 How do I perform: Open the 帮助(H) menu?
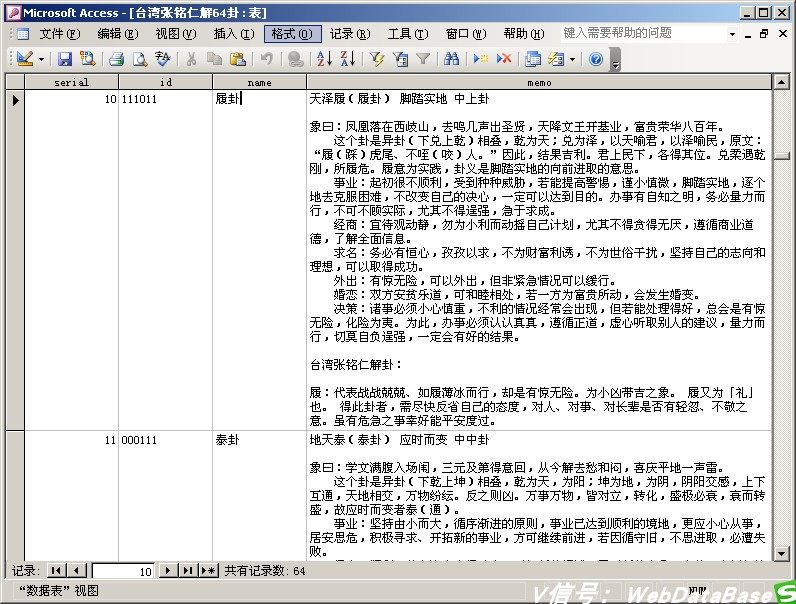pyautogui.click(x=524, y=34)
